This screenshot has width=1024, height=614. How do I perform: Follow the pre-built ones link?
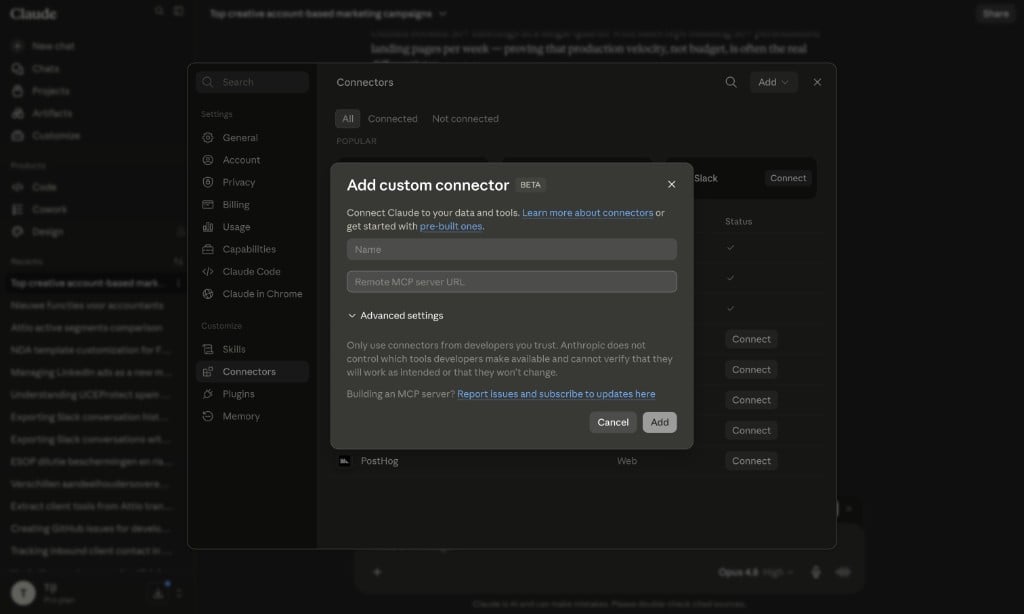(x=451, y=226)
